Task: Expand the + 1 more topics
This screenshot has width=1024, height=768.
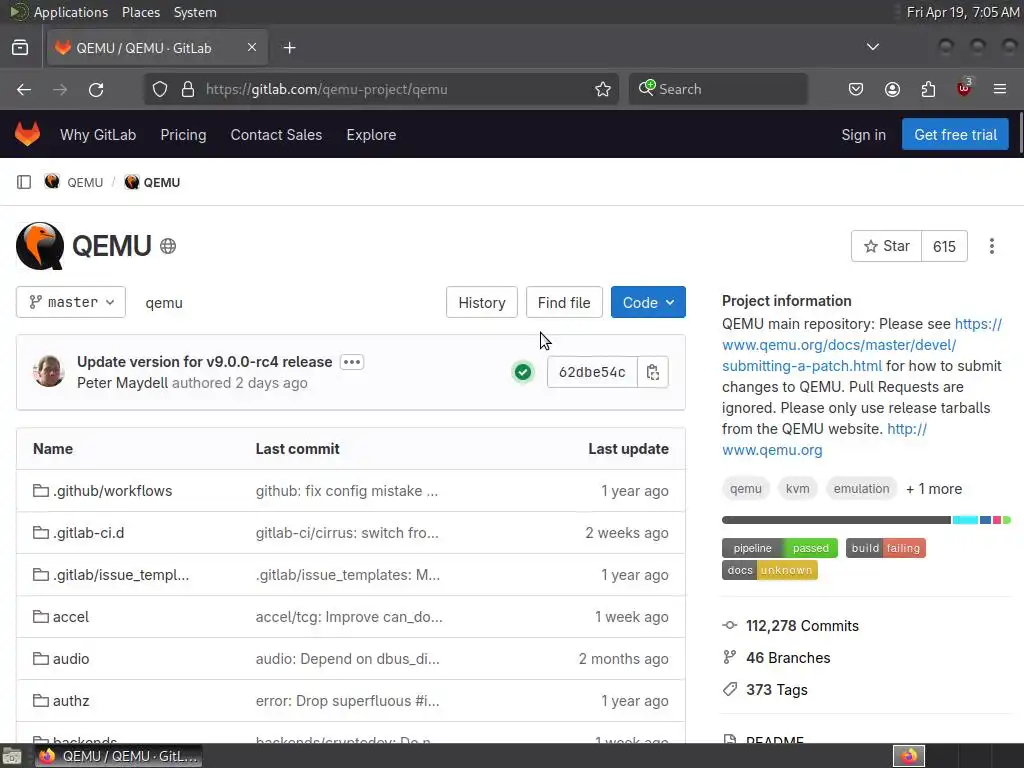Action: click(x=934, y=488)
